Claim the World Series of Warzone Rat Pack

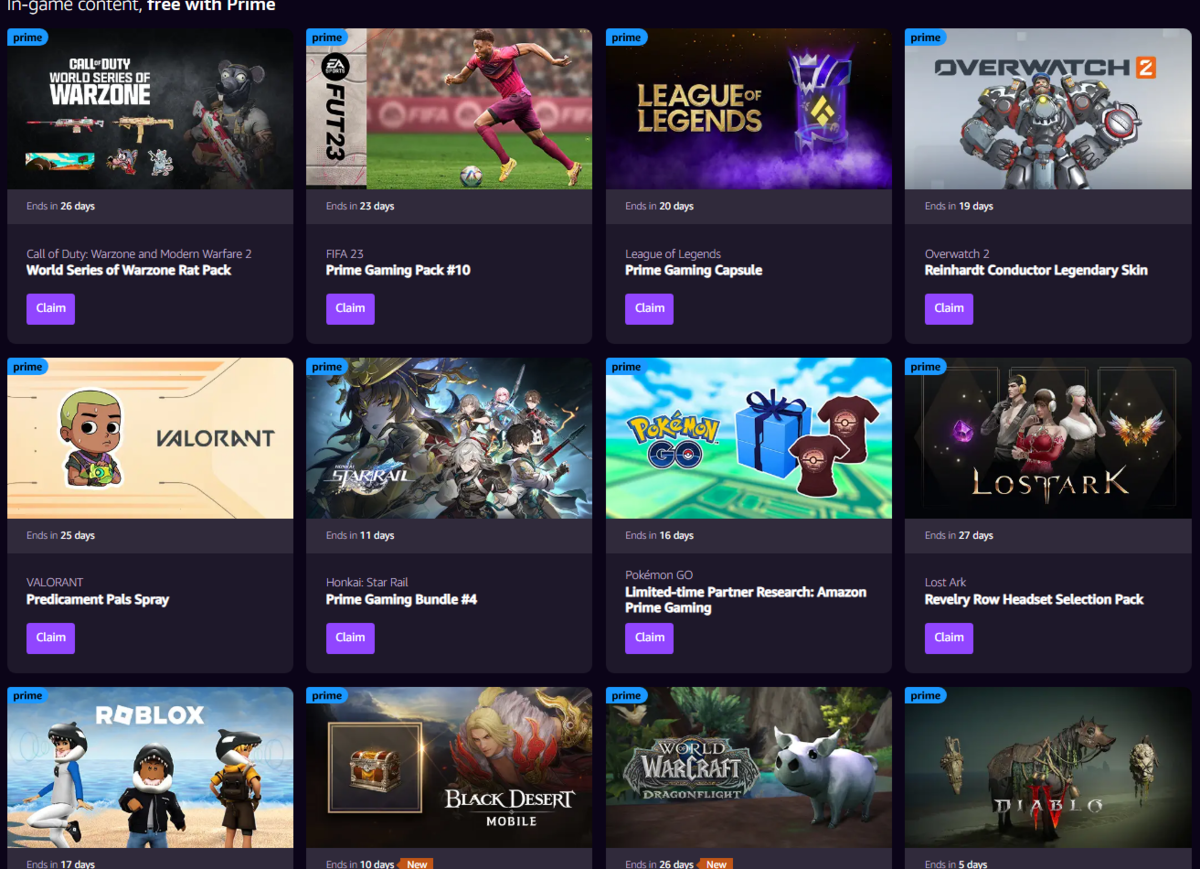point(50,308)
